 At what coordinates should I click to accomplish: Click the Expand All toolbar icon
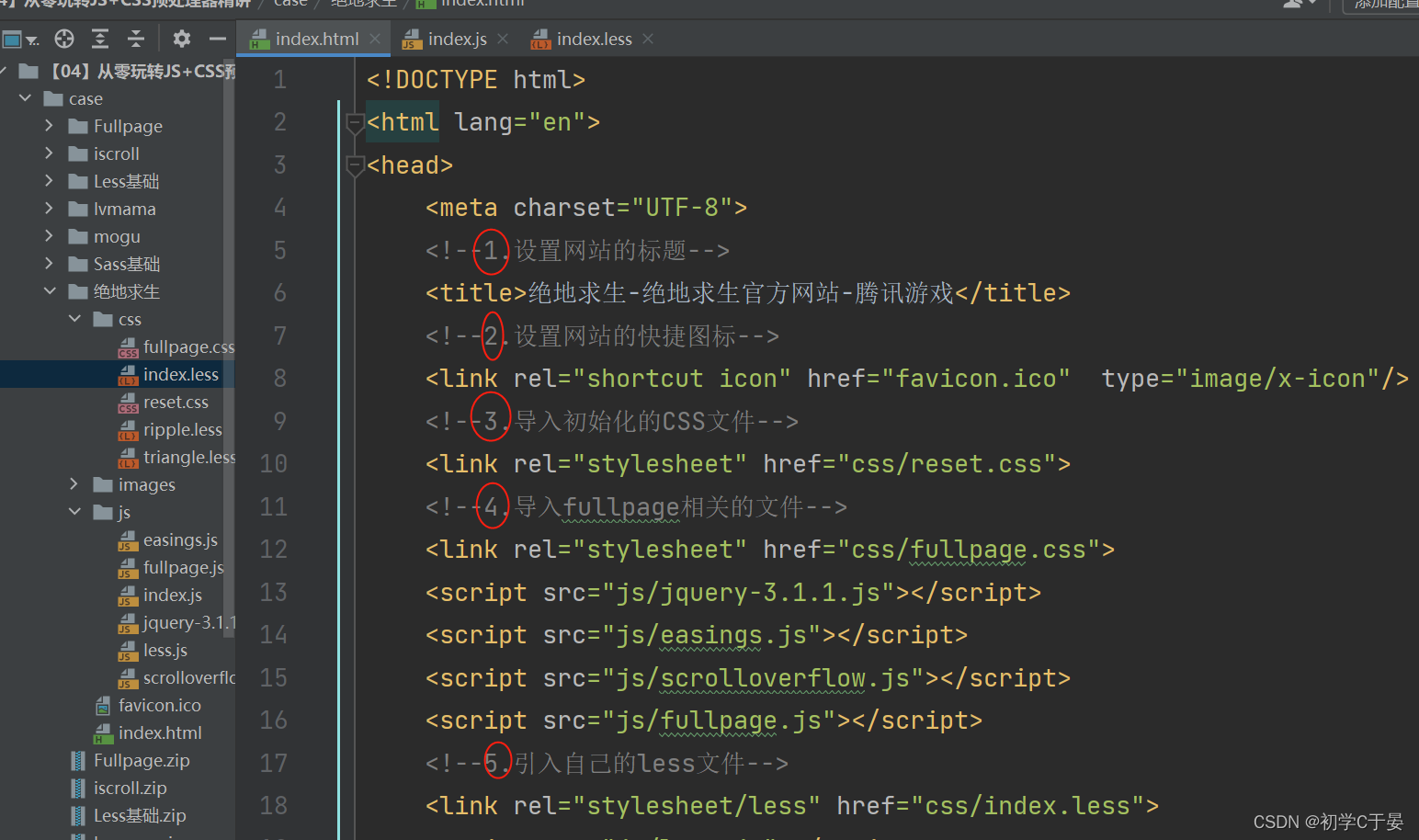pos(100,39)
